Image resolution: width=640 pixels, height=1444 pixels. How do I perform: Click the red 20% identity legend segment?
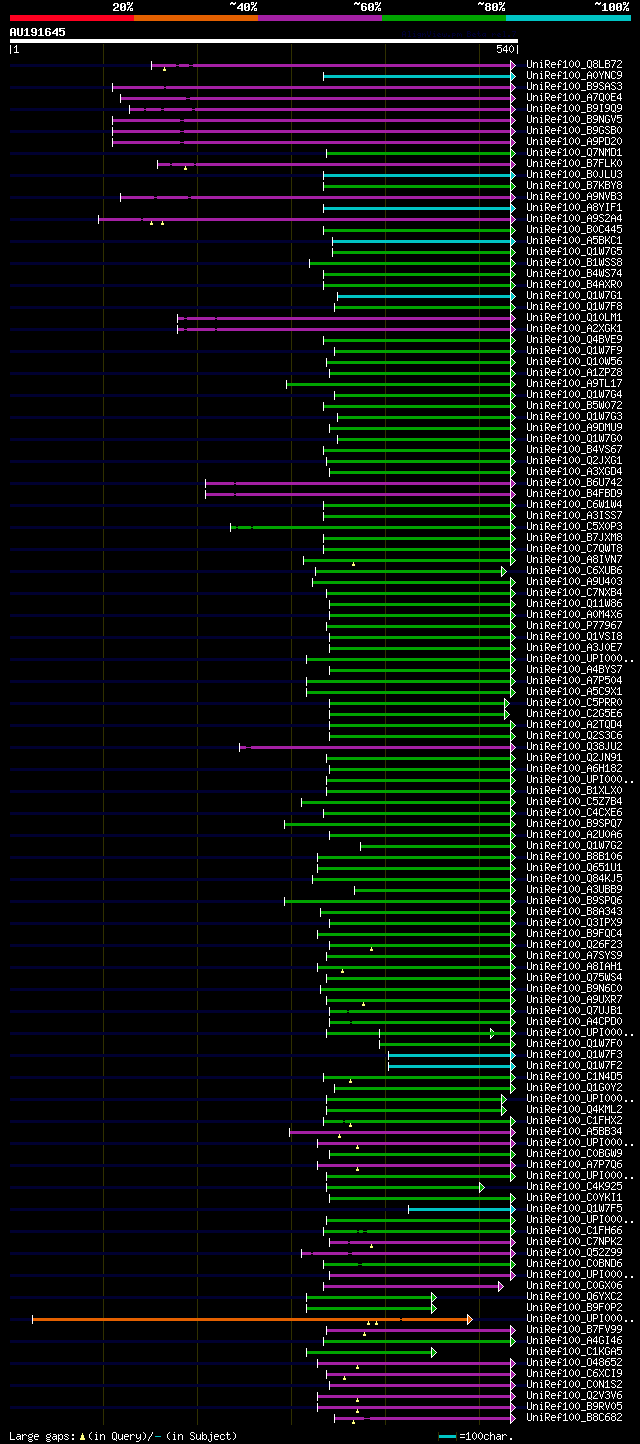[72, 17]
